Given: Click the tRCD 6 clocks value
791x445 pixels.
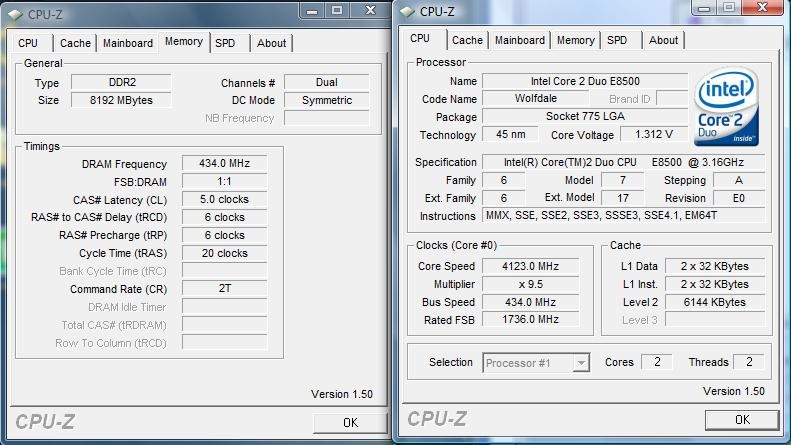Looking at the screenshot, I should 224,217.
